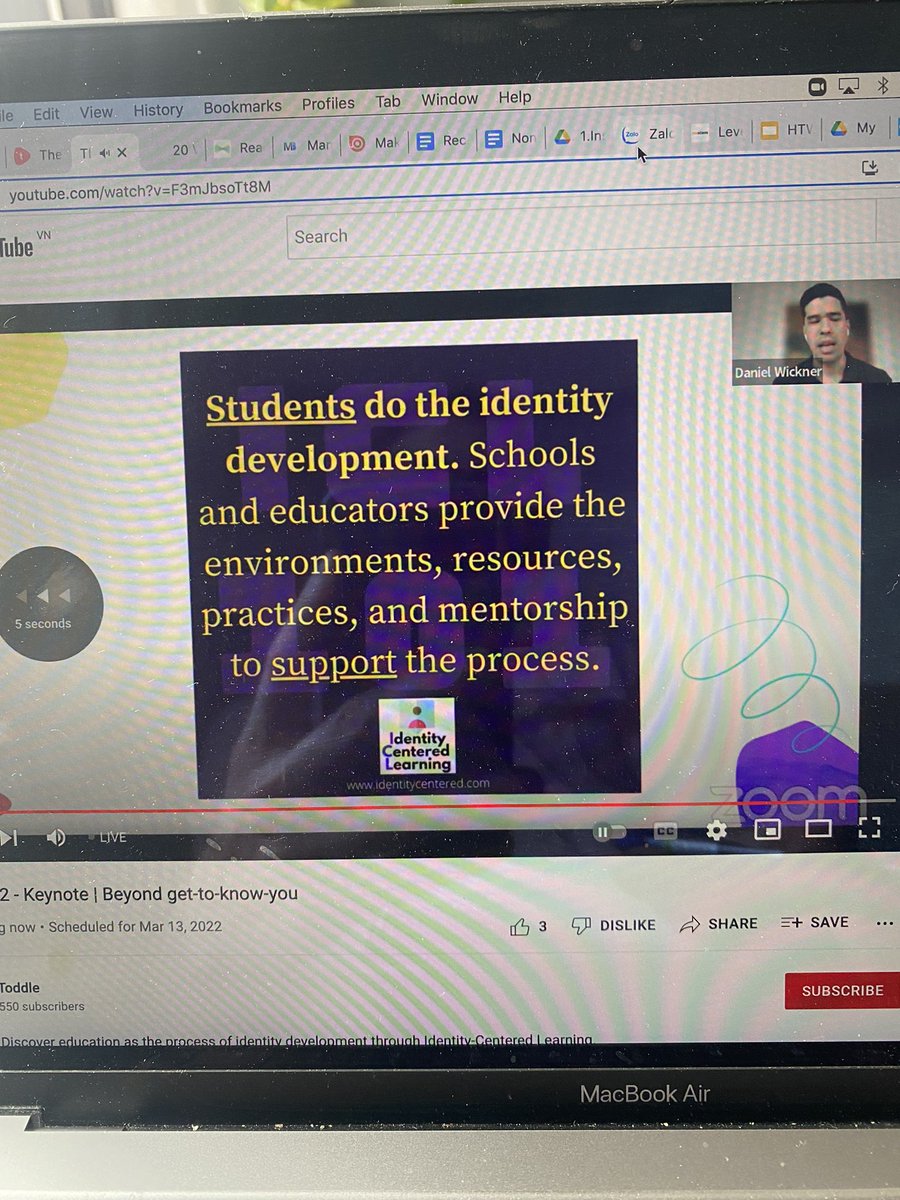Switch to the 'Rec' Google Docs tab
The height and width of the screenshot is (1200, 900).
point(442,142)
